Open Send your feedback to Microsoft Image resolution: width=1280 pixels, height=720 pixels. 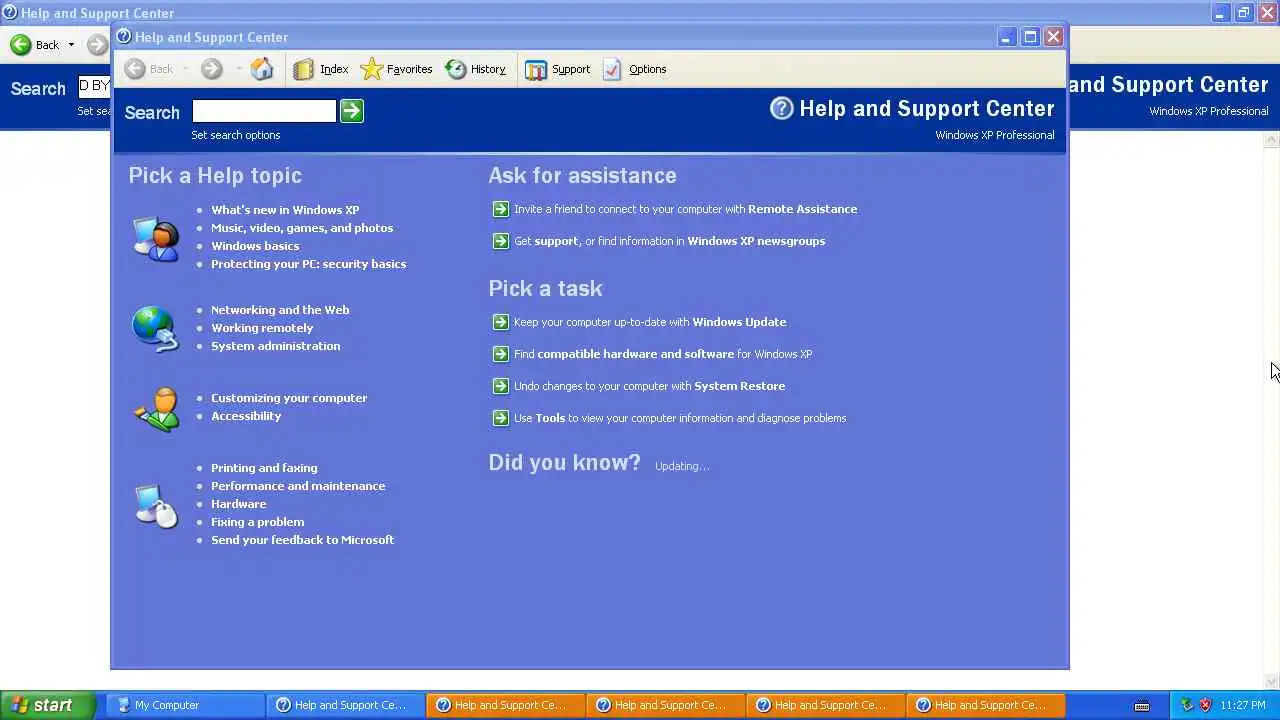302,540
